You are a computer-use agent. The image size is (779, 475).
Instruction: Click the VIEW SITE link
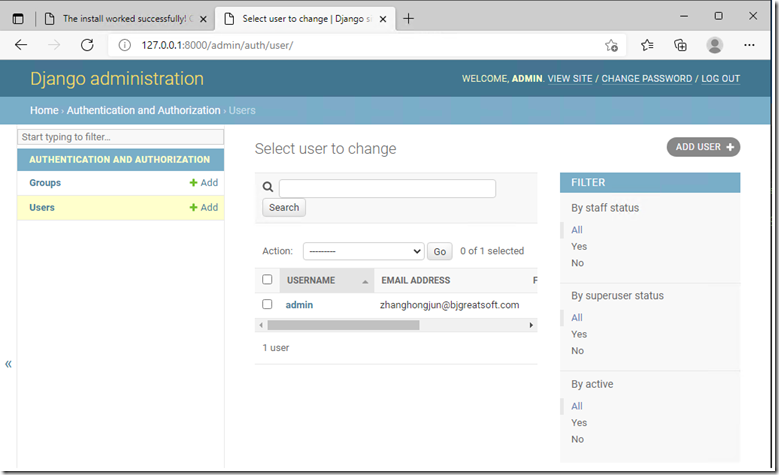pos(570,79)
